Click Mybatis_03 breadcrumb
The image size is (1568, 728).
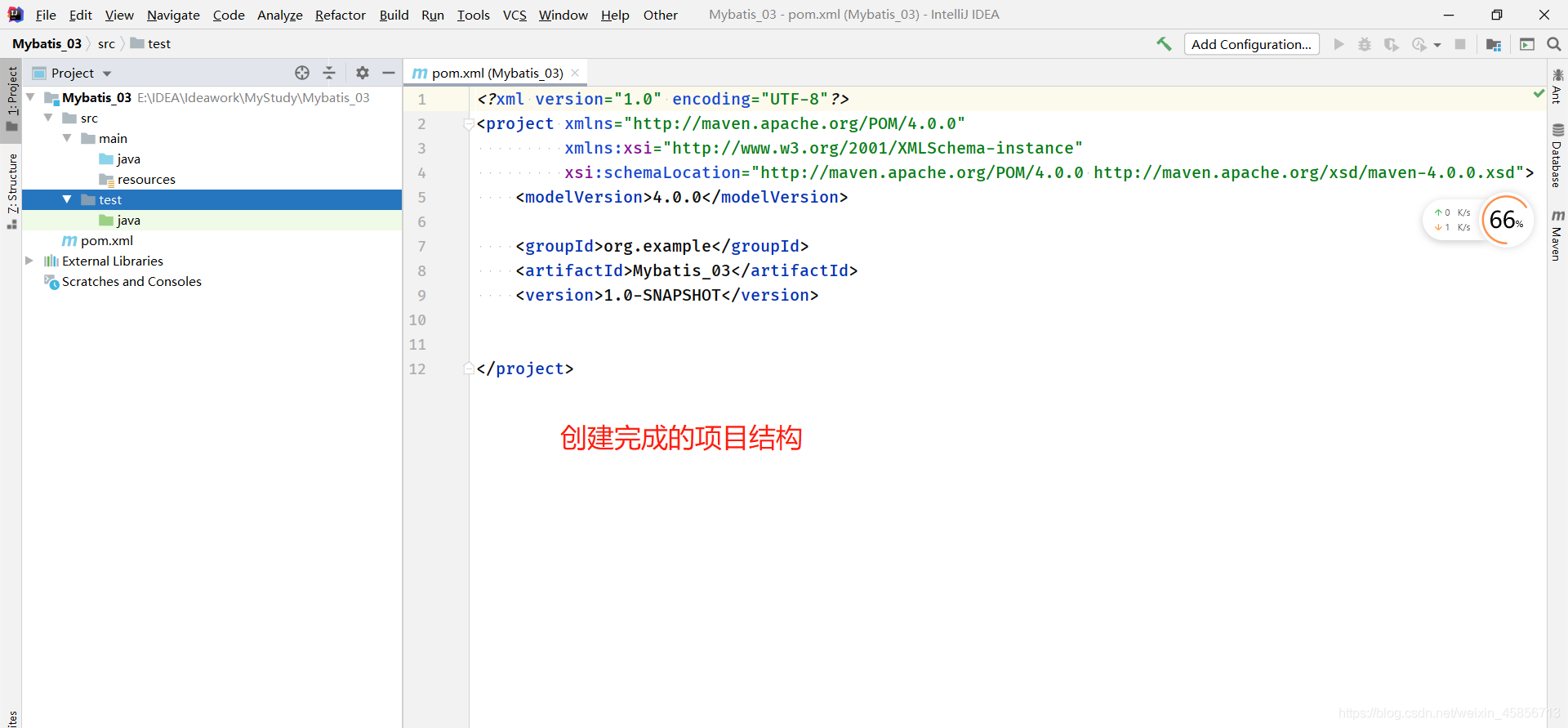click(x=47, y=44)
